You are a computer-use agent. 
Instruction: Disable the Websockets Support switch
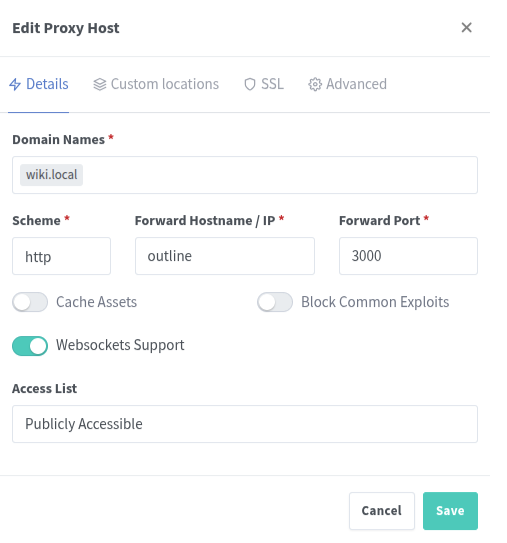(x=30, y=346)
